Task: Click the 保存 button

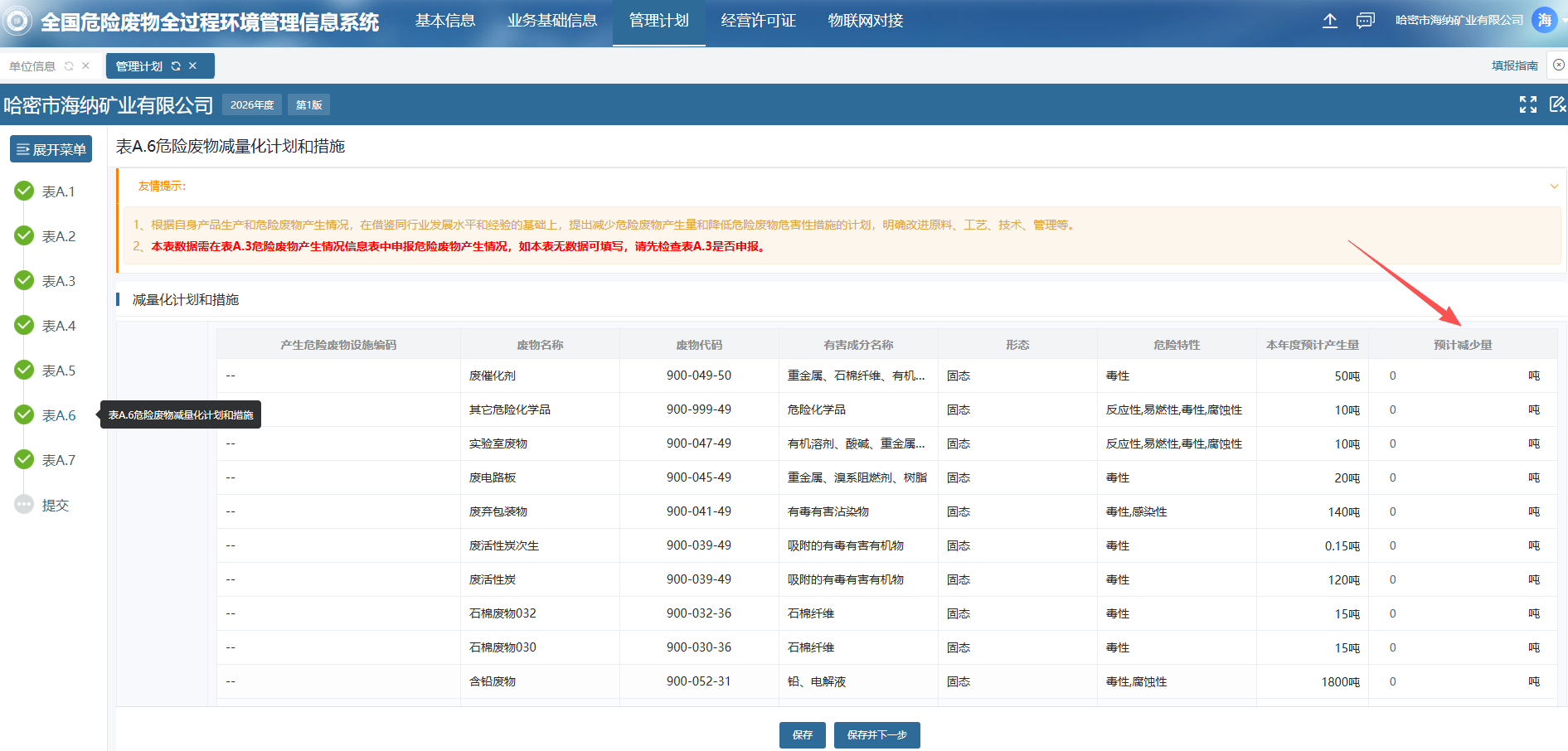Action: 802,735
